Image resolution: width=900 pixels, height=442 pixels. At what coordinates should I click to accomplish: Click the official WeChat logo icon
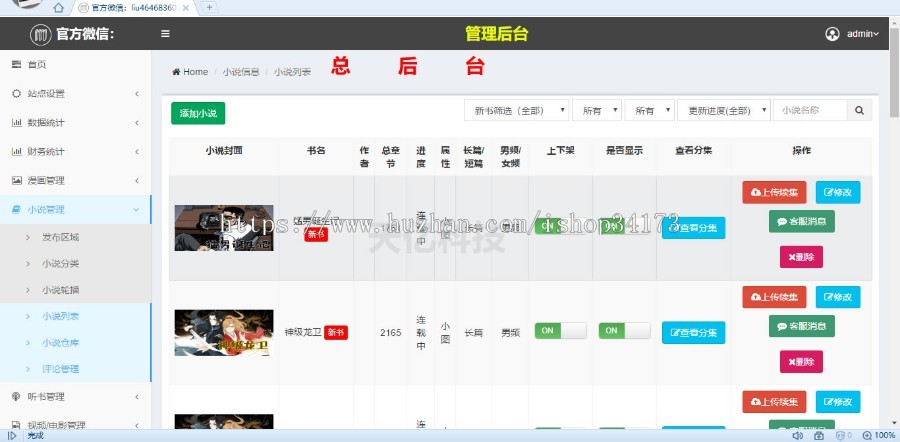click(41, 34)
